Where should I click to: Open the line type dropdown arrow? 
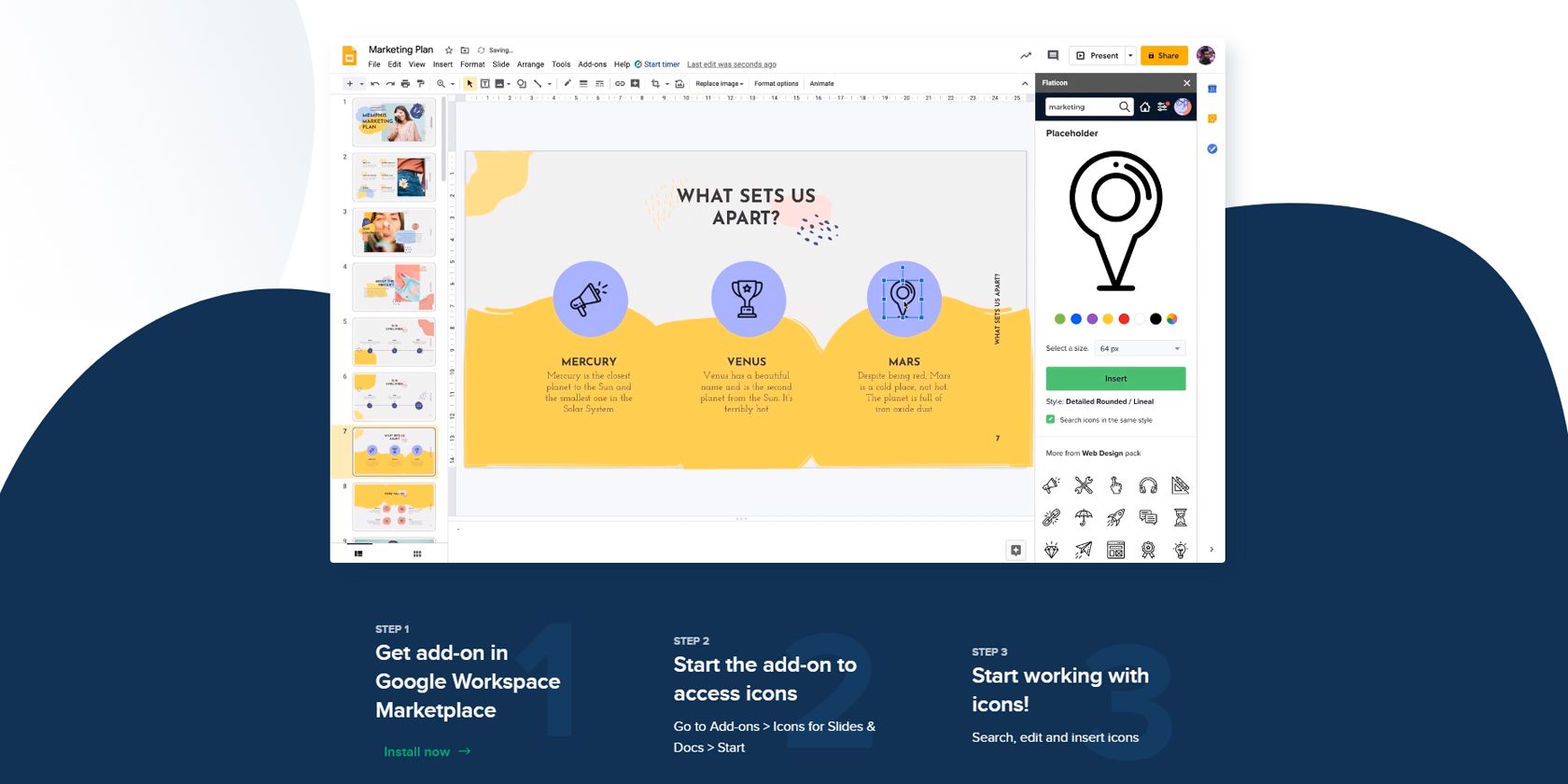tap(549, 84)
